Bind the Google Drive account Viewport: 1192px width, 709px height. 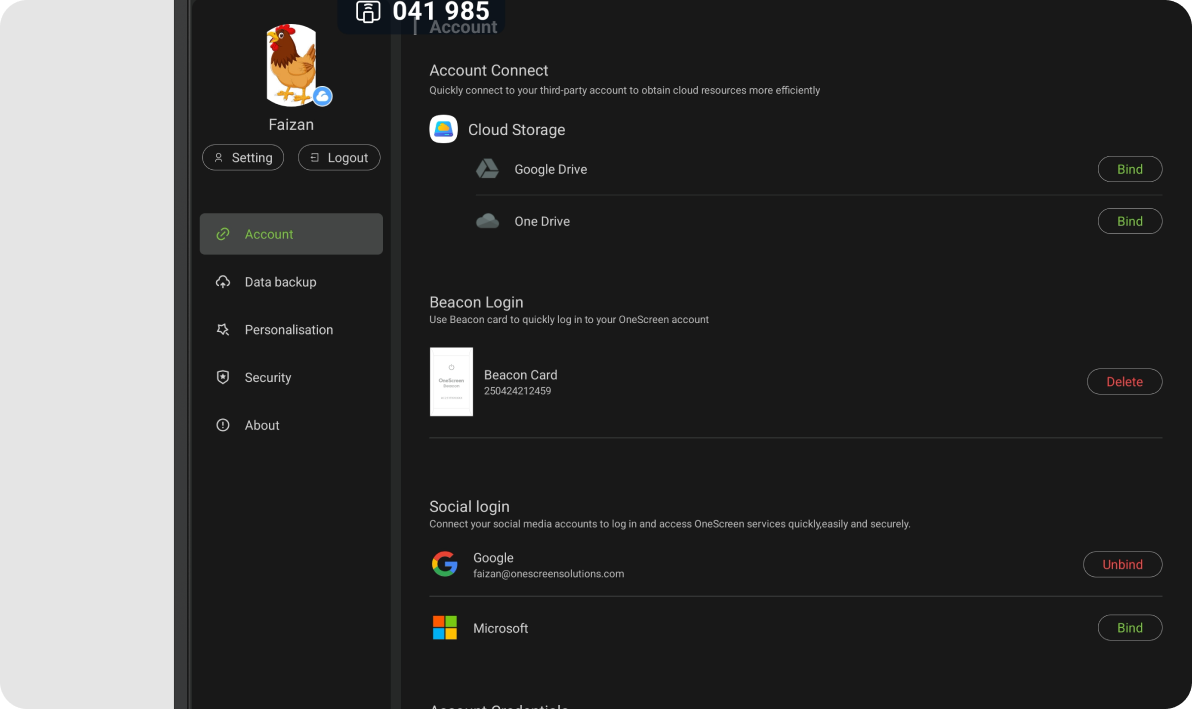[x=1129, y=169]
